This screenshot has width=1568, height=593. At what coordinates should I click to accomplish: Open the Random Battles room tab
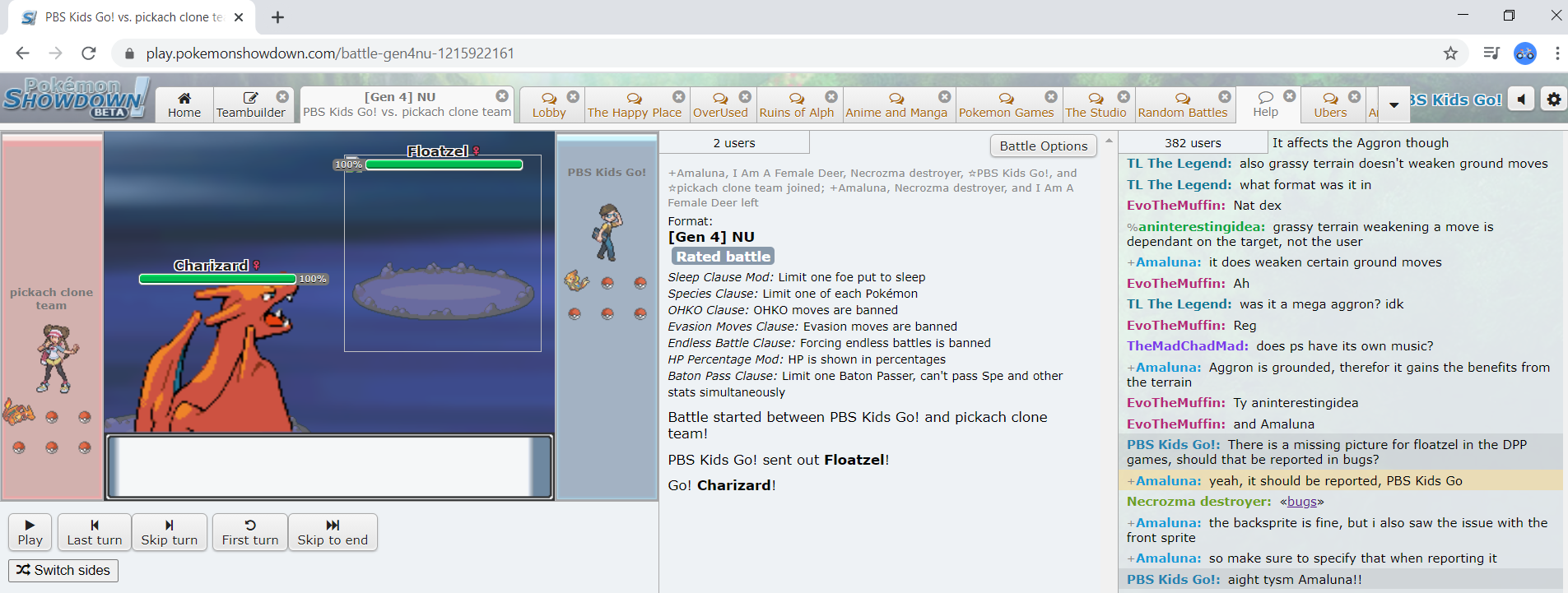[1183, 105]
